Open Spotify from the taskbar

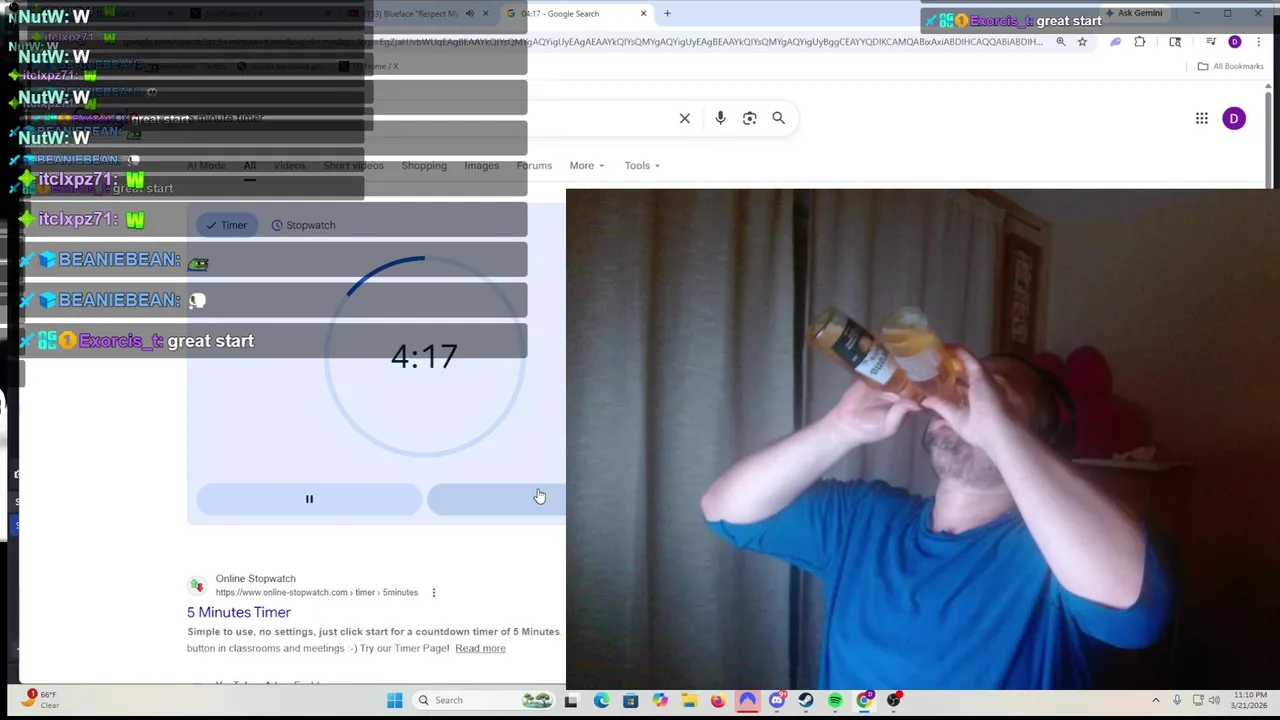[x=835, y=700]
